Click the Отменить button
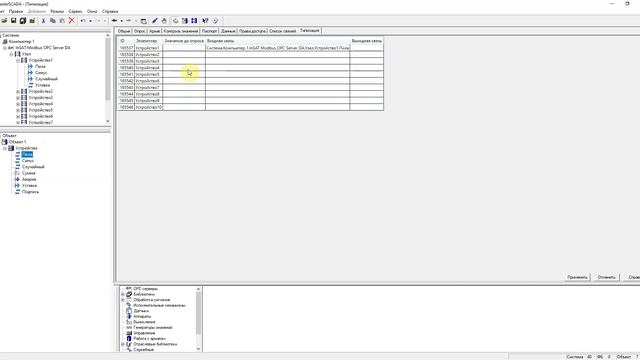Viewport: 640px width, 360px height. [x=607, y=277]
